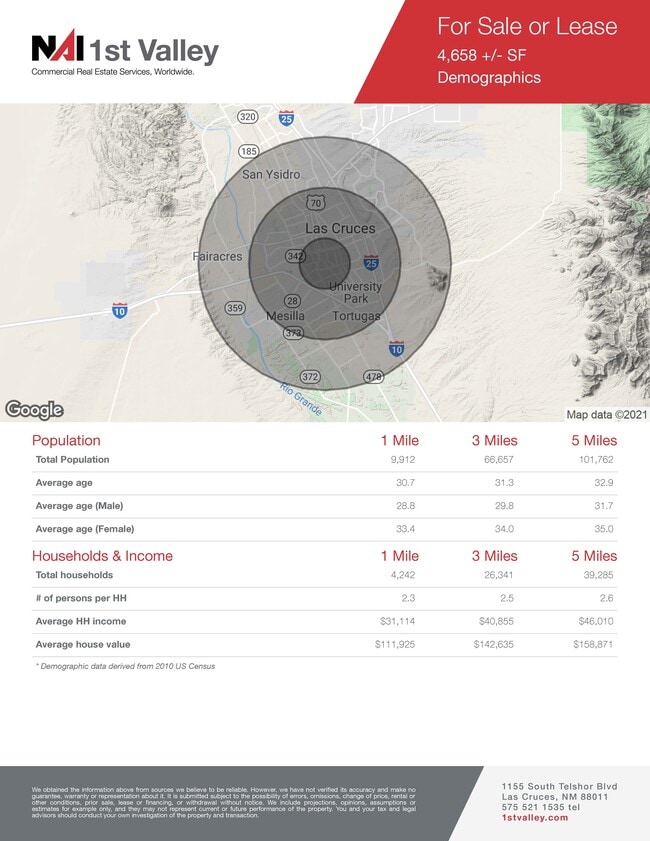Click the University Park map label
The height and width of the screenshot is (841, 650).
355,293
